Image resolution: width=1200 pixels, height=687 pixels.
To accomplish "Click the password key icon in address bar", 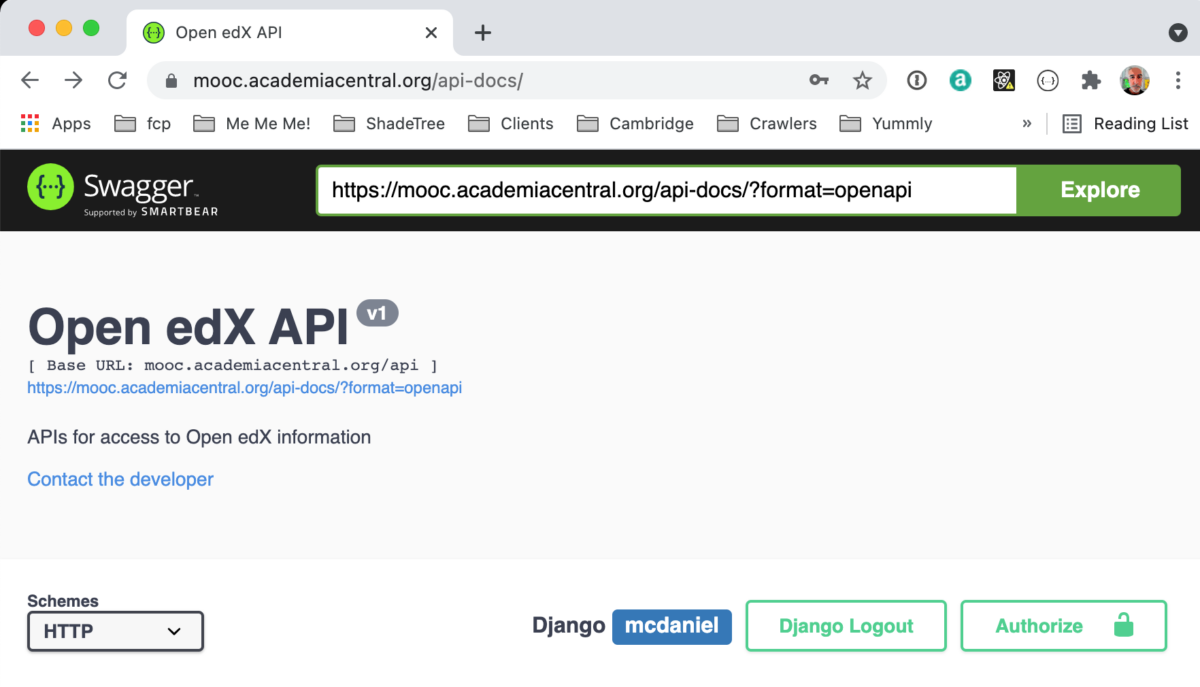I will 818,80.
